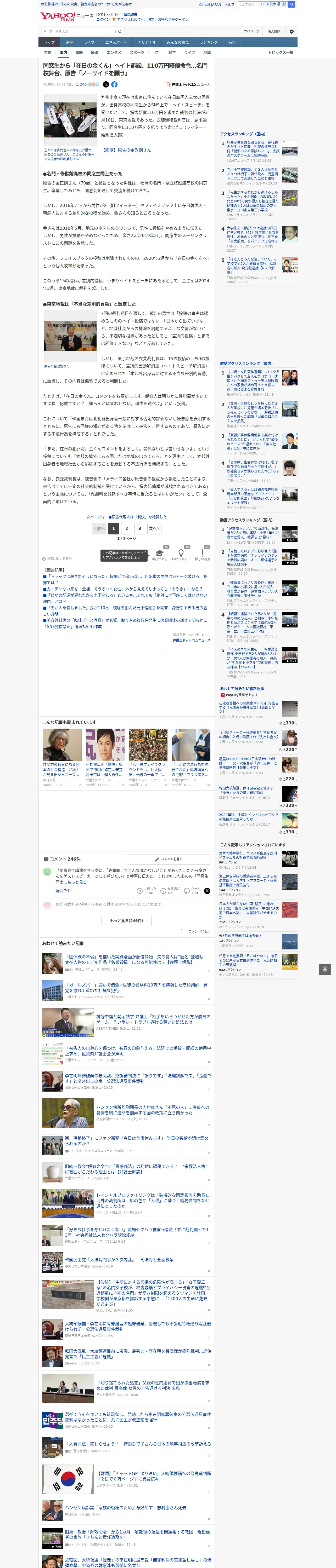Screen dimensions: 336x1568
Task: Click the keyword search magnifier icon
Action: pyautogui.click(x=120, y=31)
